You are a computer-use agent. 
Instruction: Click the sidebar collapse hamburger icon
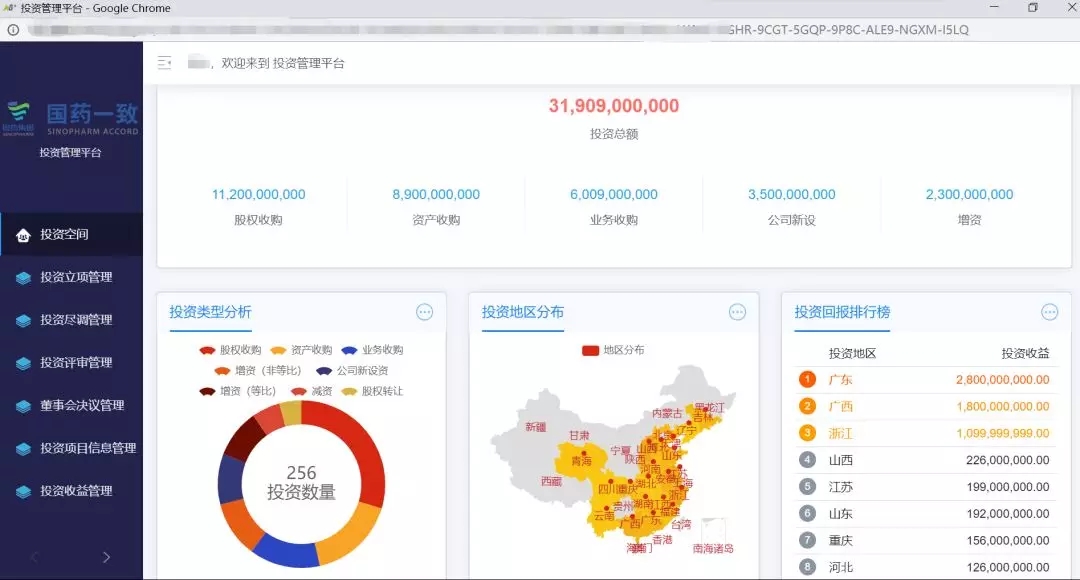click(x=165, y=63)
